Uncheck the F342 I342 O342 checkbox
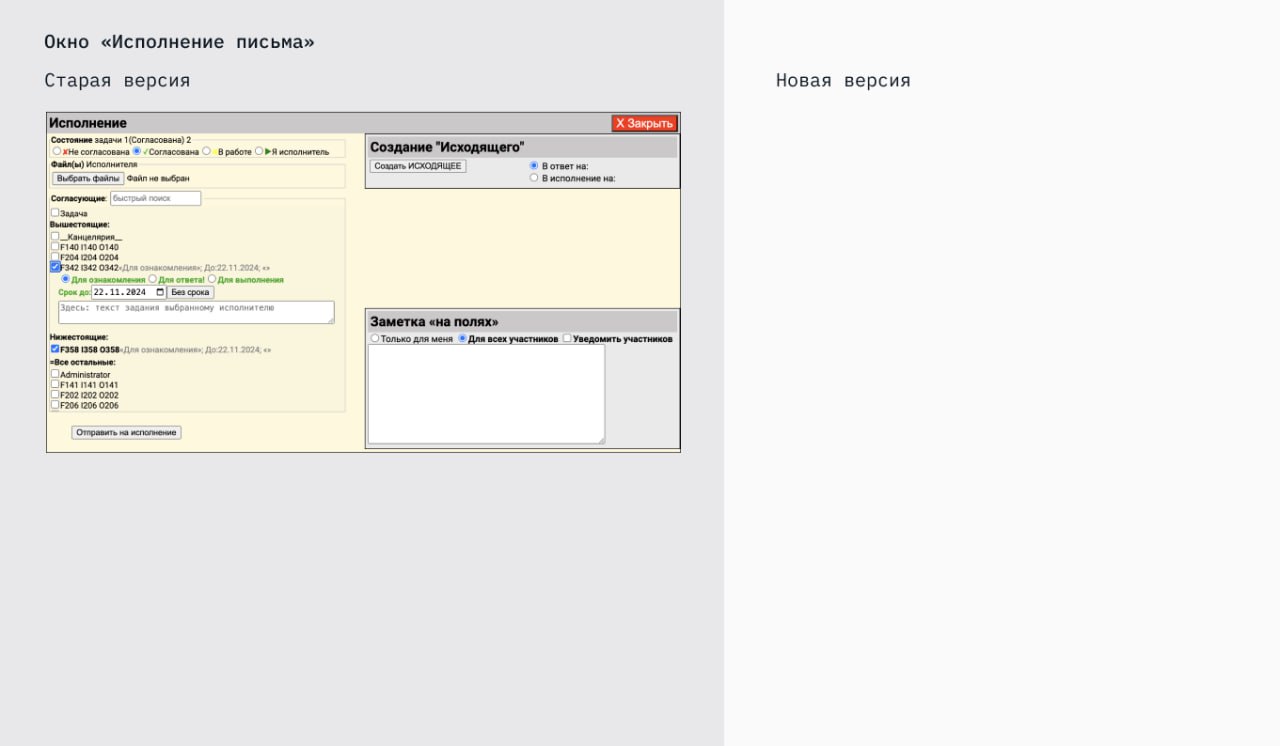 pos(55,267)
